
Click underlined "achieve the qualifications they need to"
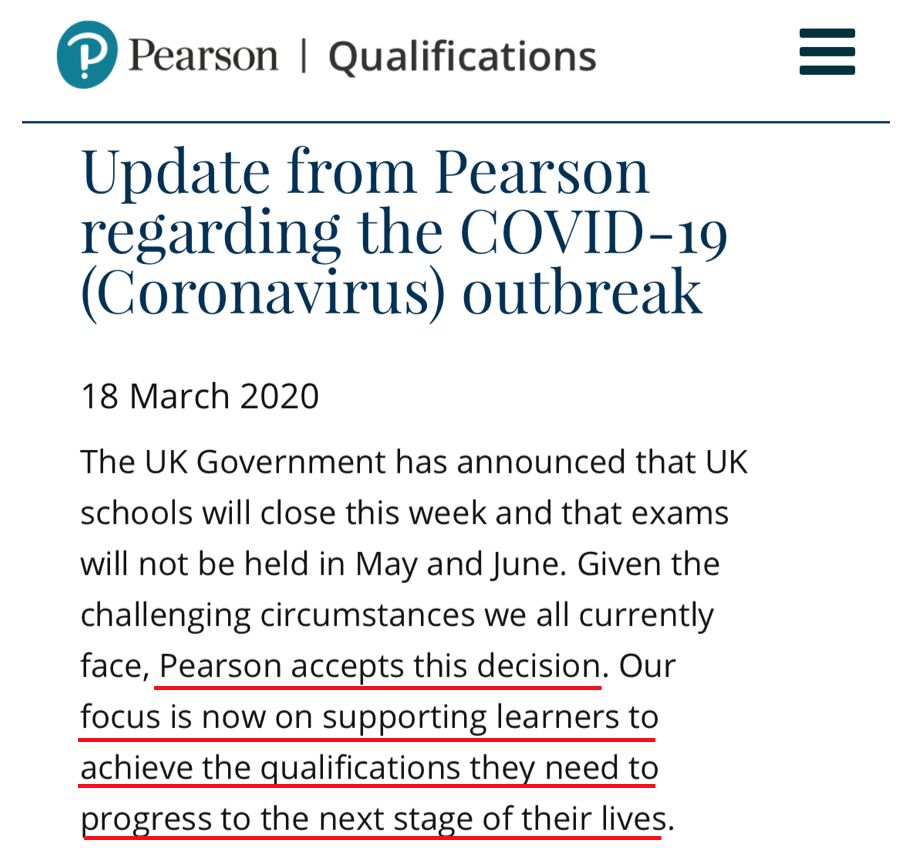coord(369,769)
